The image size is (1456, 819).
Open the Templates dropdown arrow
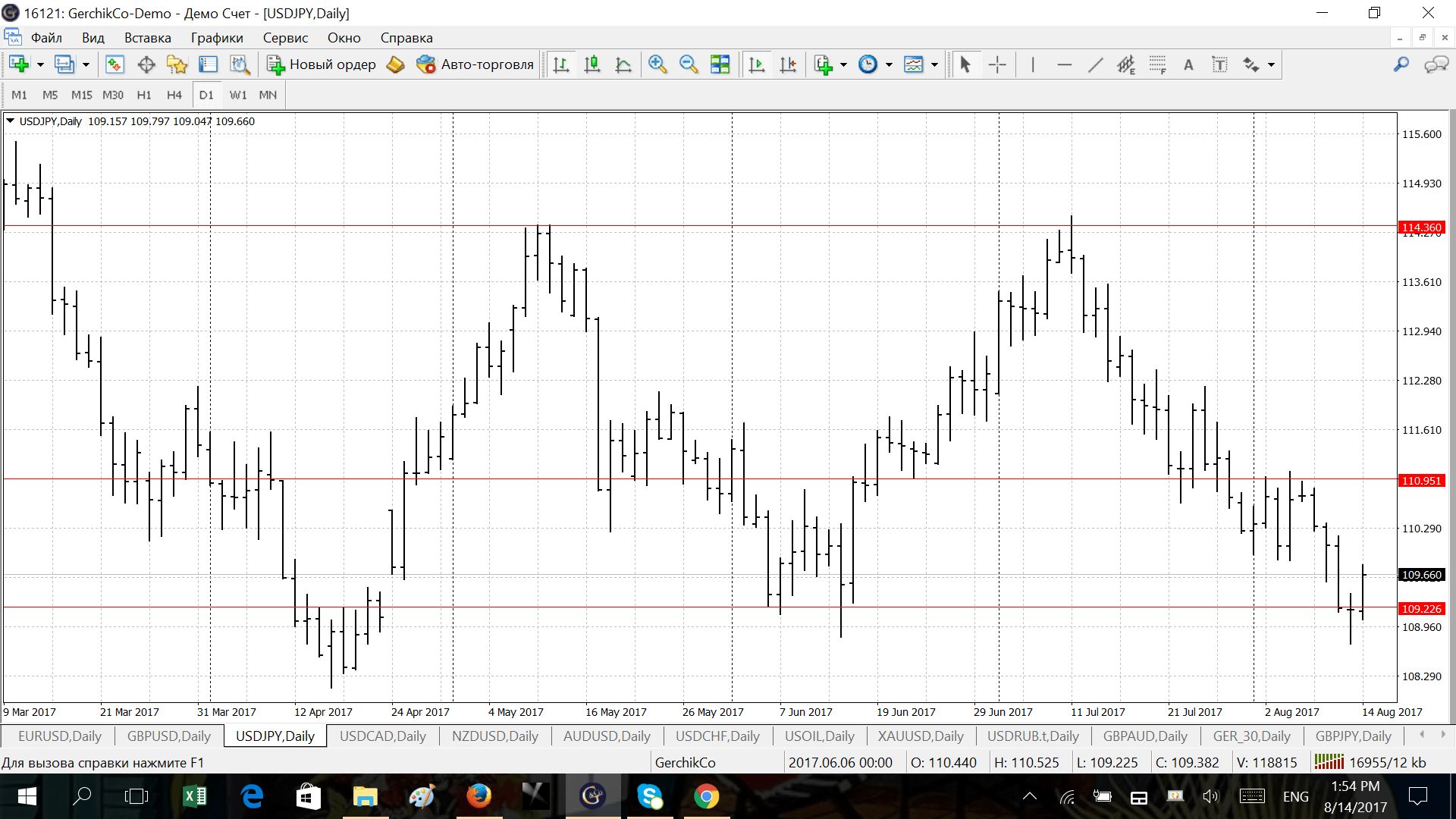934,64
